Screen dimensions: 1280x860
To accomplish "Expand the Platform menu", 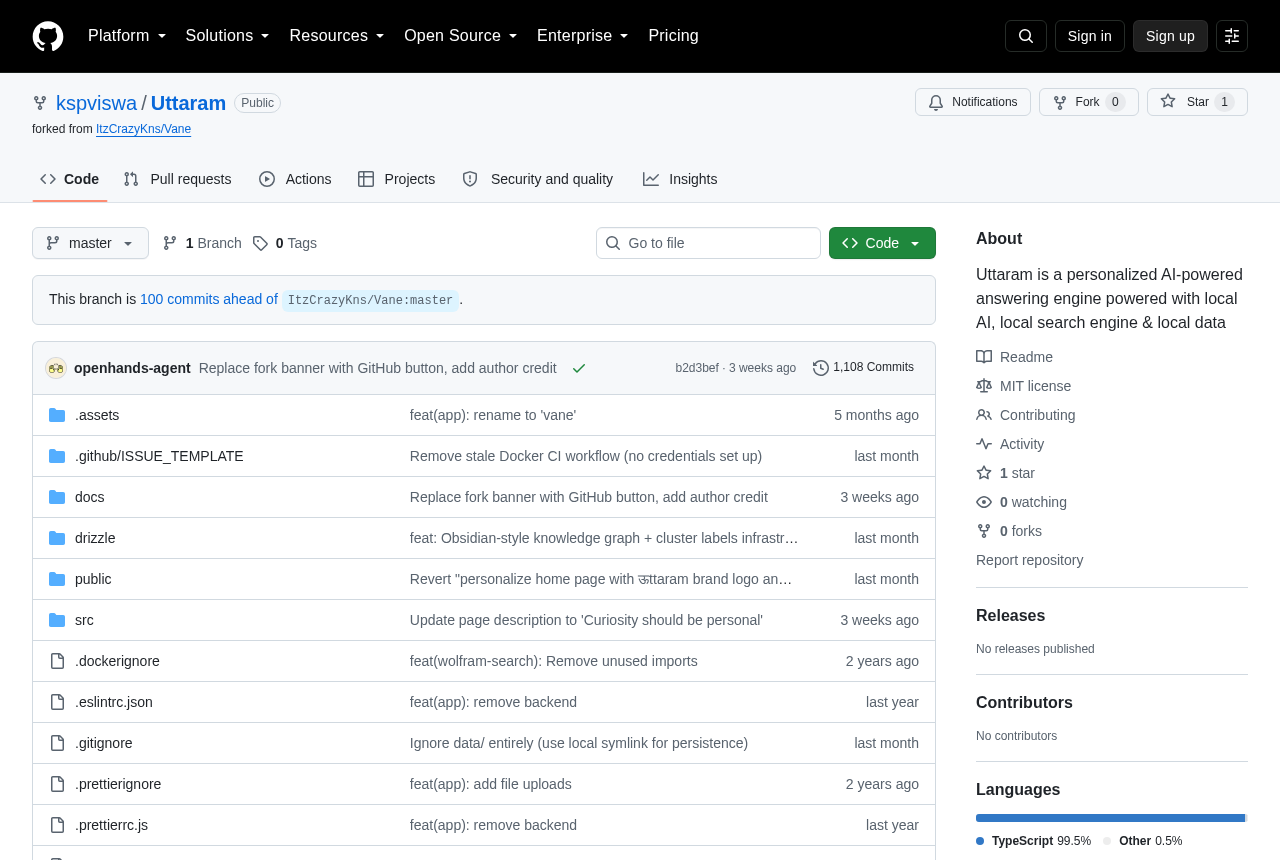I will (127, 36).
